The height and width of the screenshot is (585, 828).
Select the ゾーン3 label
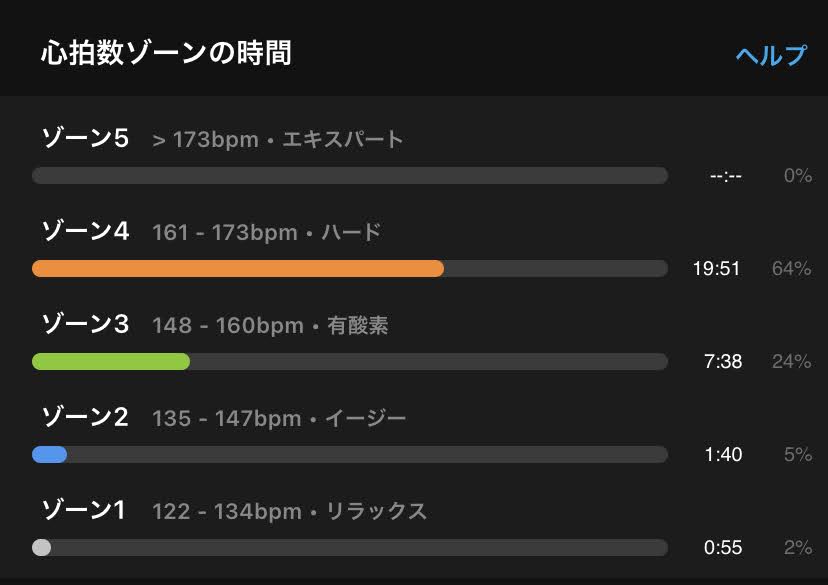pyautogui.click(x=85, y=324)
